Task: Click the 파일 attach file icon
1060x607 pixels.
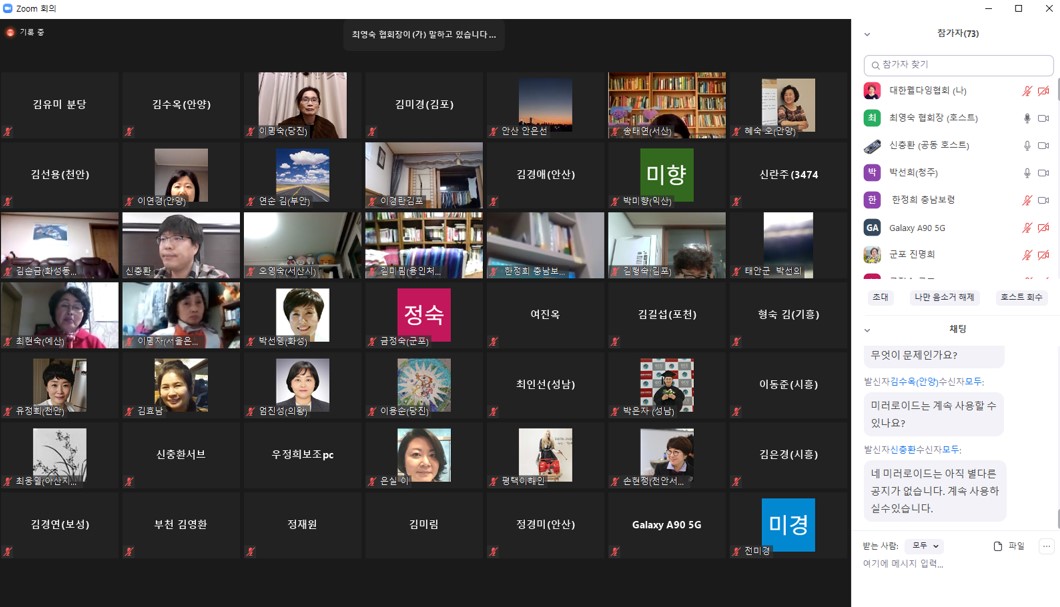Action: [x=998, y=546]
